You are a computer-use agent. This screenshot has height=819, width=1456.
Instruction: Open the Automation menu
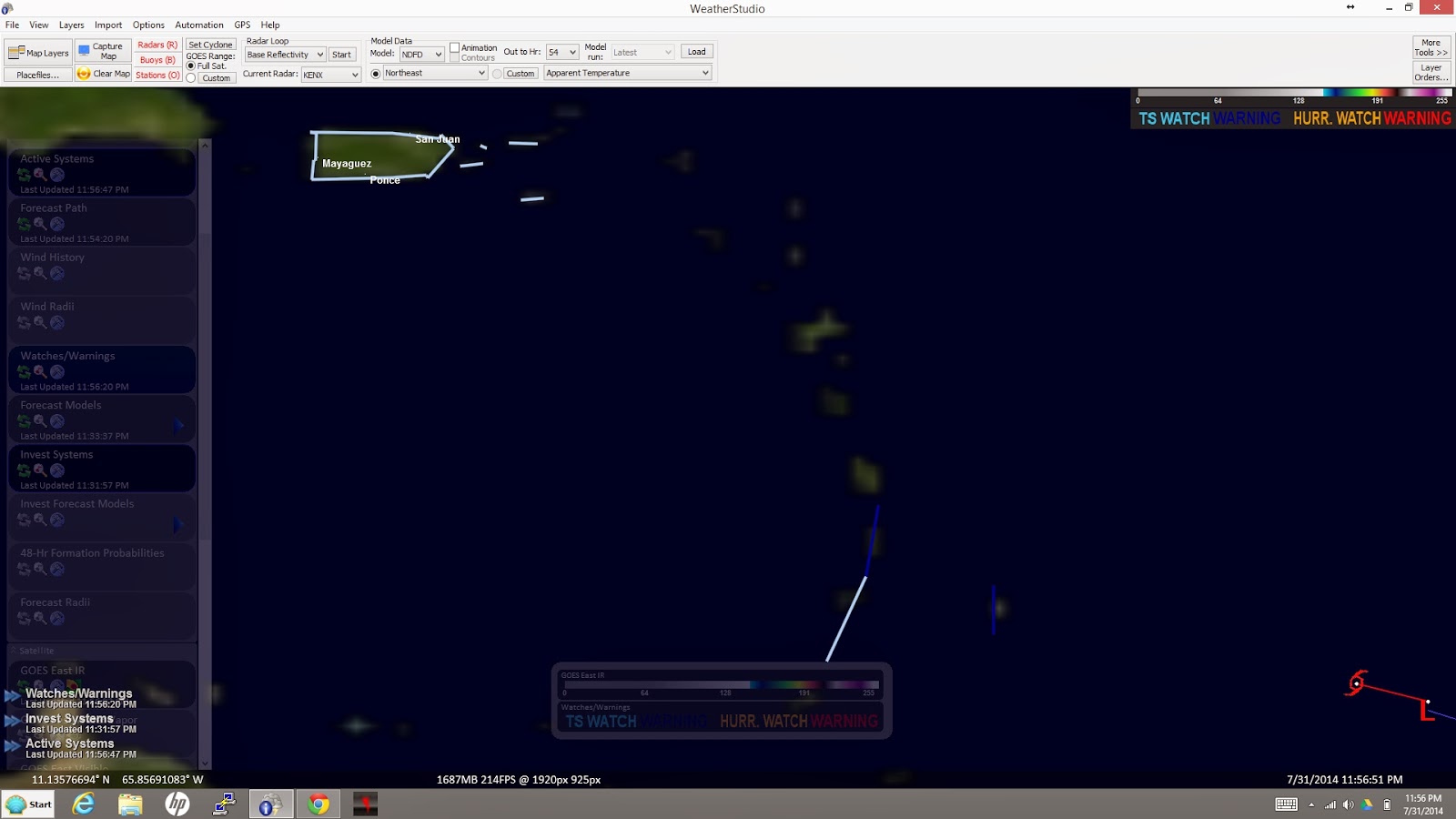click(x=199, y=25)
